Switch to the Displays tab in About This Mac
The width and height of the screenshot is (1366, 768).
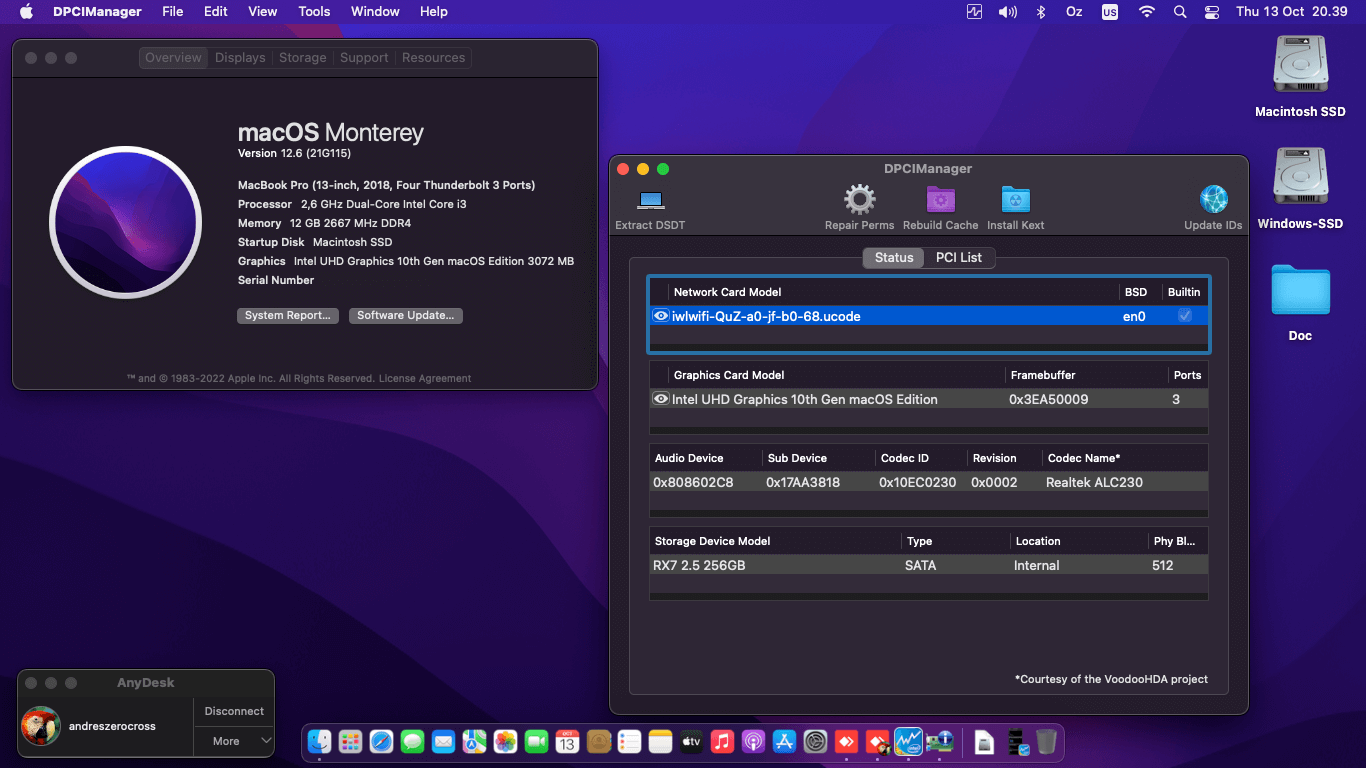(241, 58)
